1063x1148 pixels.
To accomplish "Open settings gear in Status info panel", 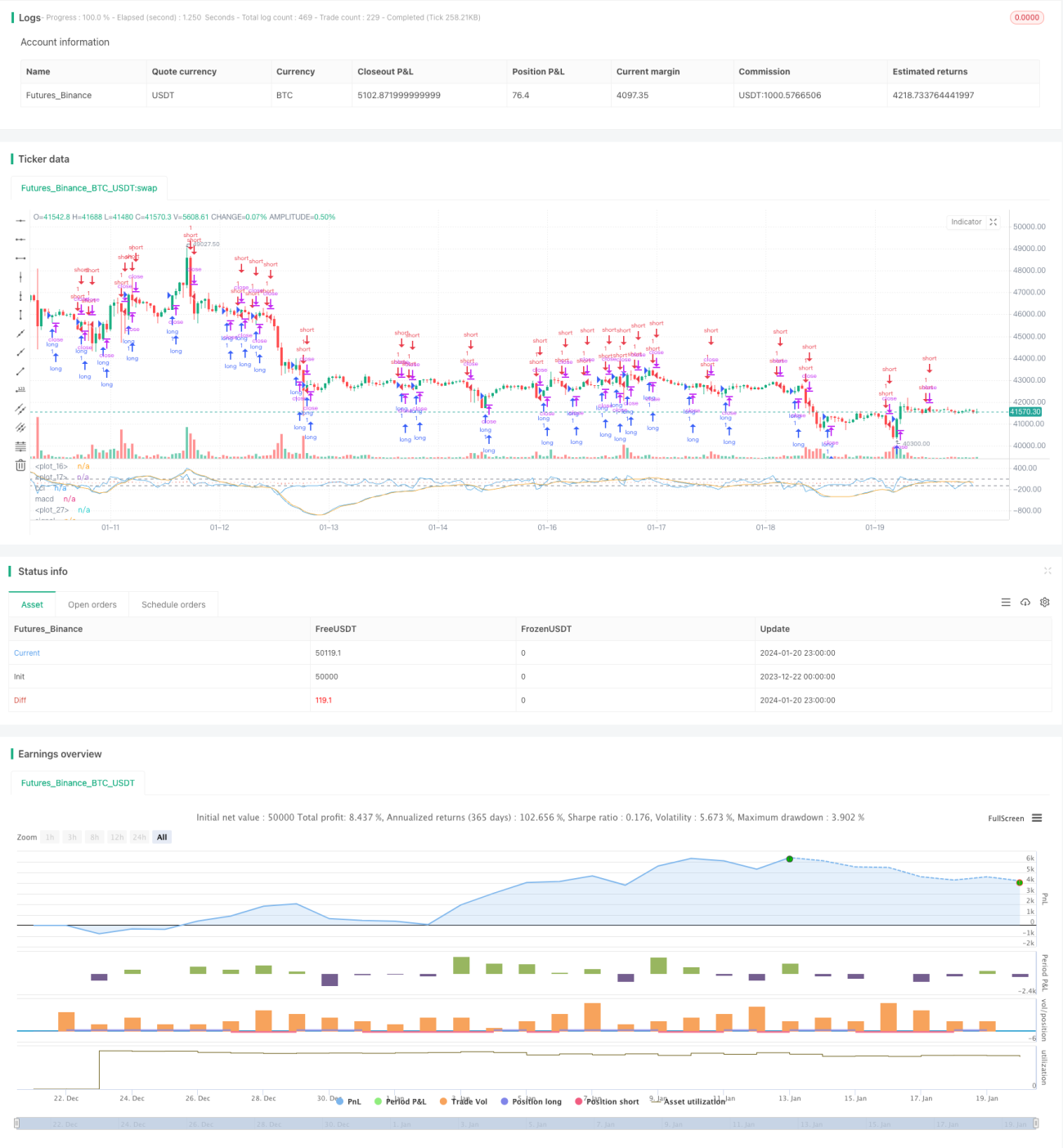I will coord(1045,603).
